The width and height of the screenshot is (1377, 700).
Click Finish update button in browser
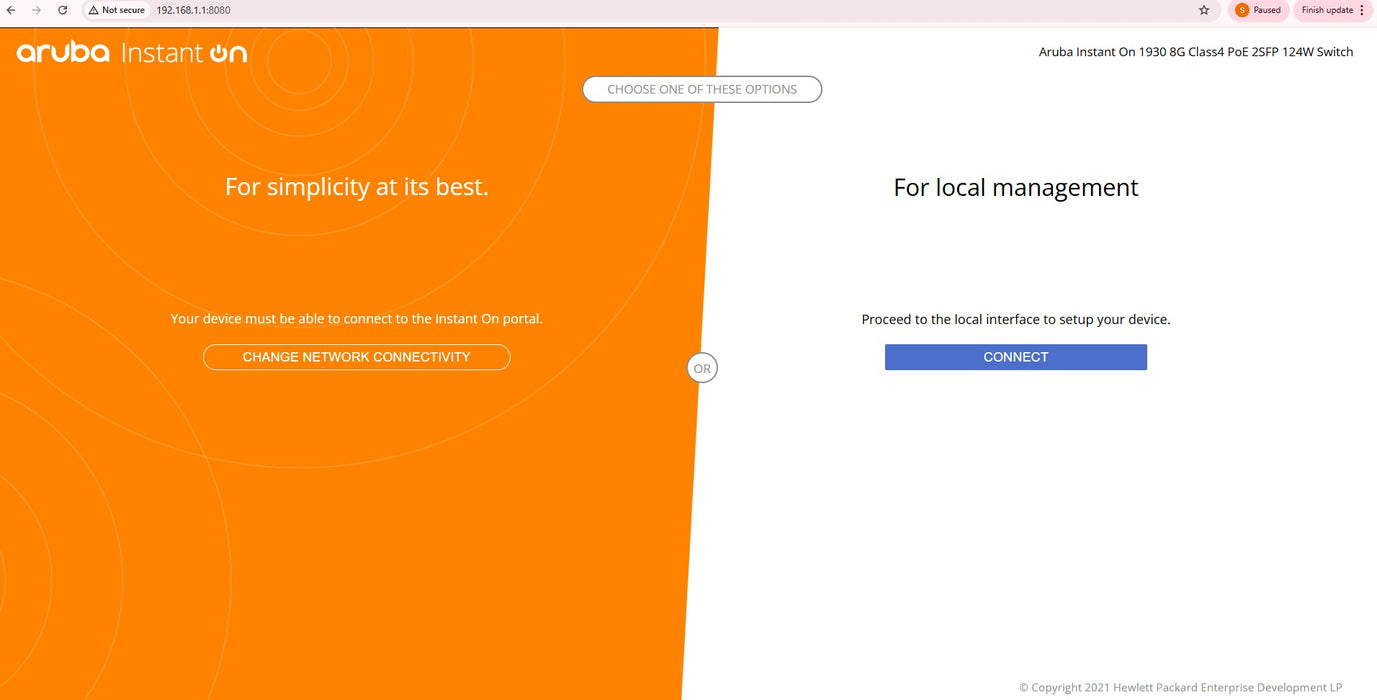click(x=1327, y=10)
